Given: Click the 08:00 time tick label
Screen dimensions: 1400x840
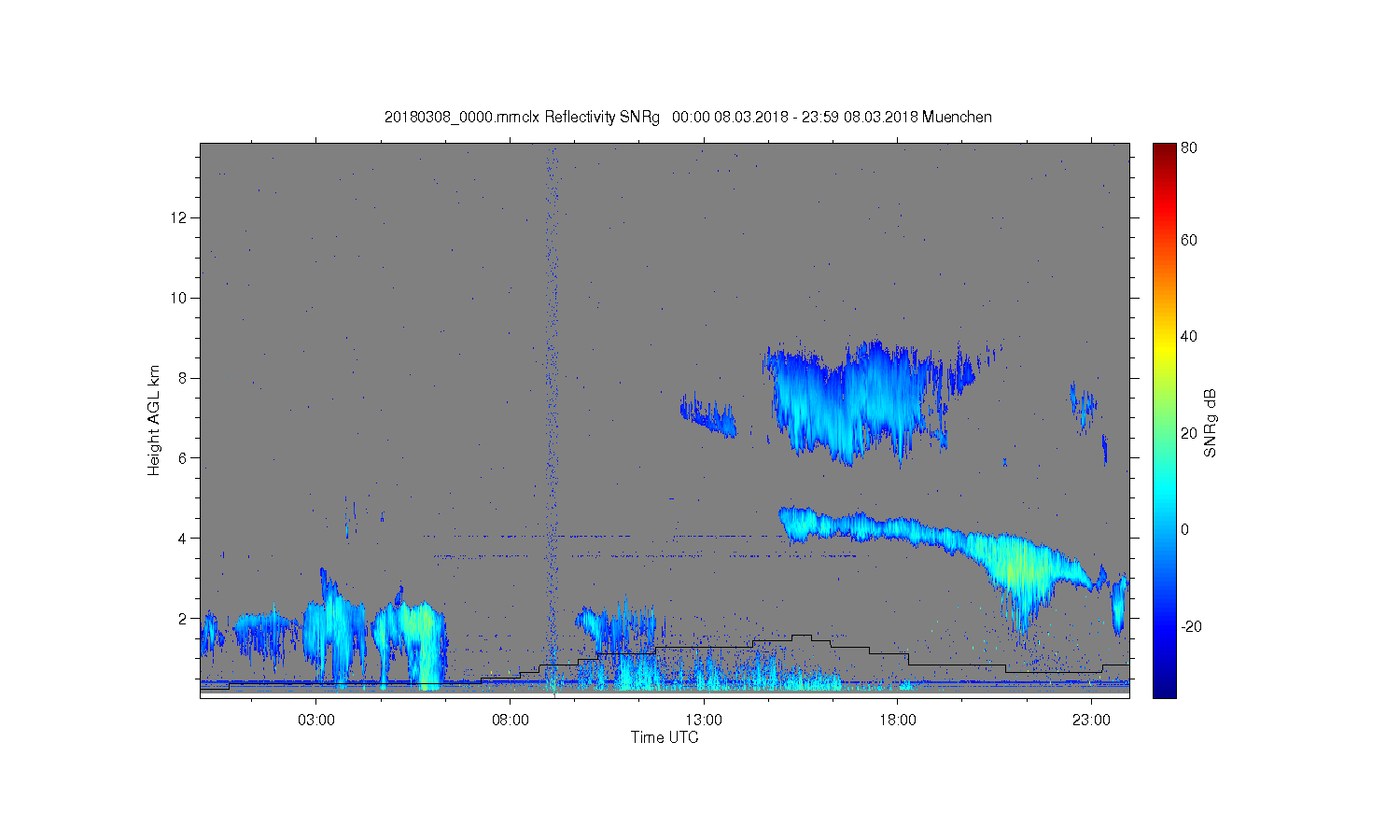Looking at the screenshot, I should point(511,721).
